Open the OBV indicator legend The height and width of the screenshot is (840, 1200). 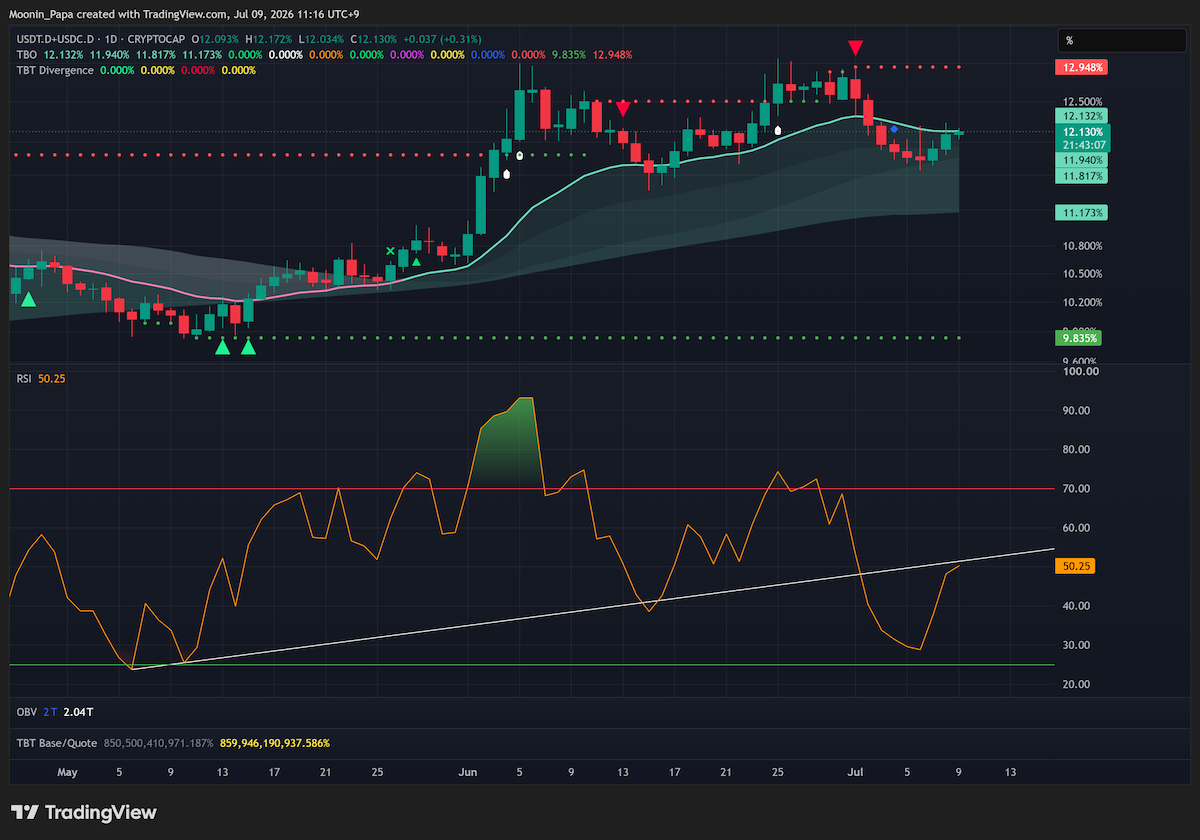[27, 711]
